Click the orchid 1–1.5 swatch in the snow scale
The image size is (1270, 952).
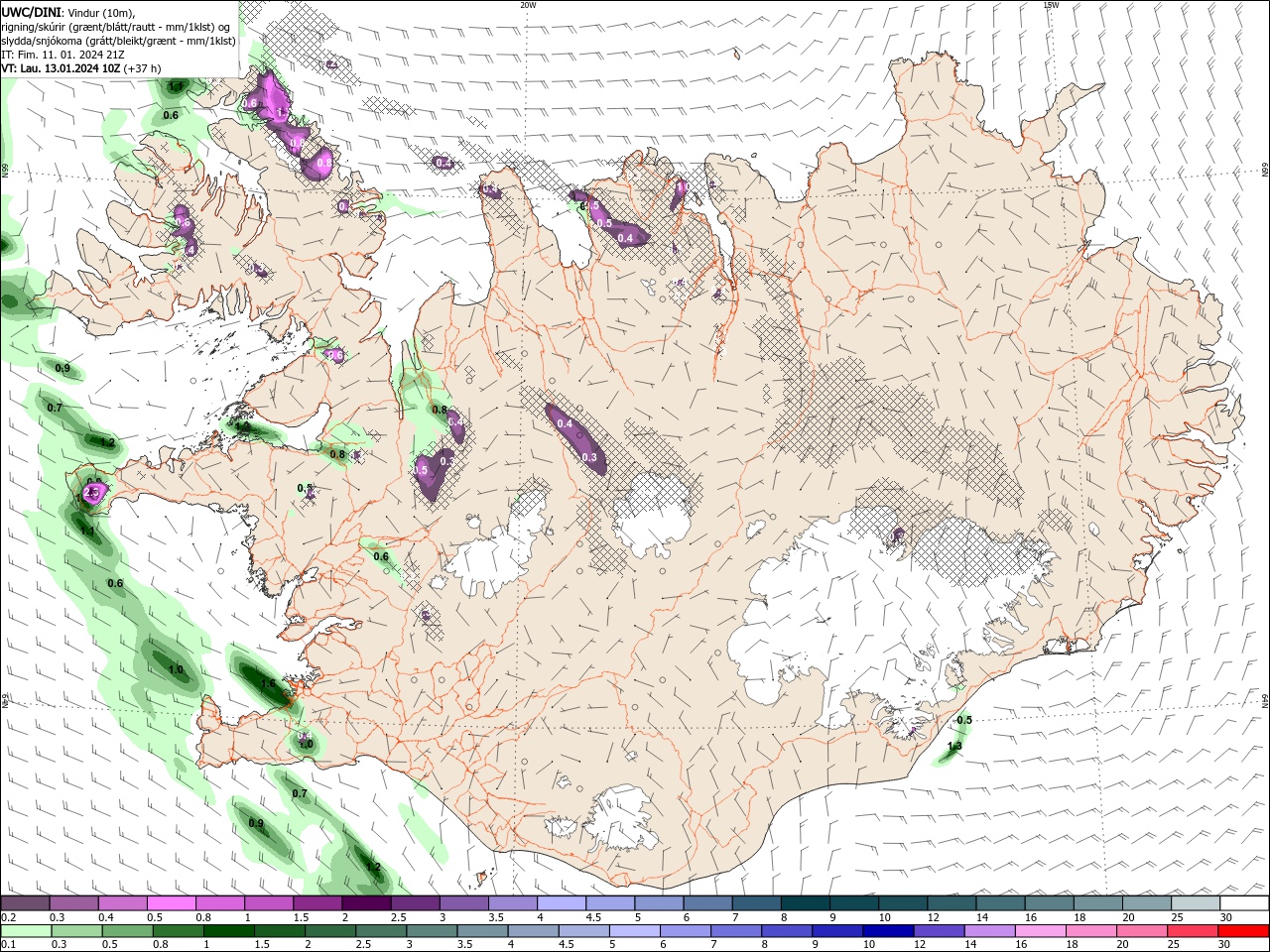269,903
